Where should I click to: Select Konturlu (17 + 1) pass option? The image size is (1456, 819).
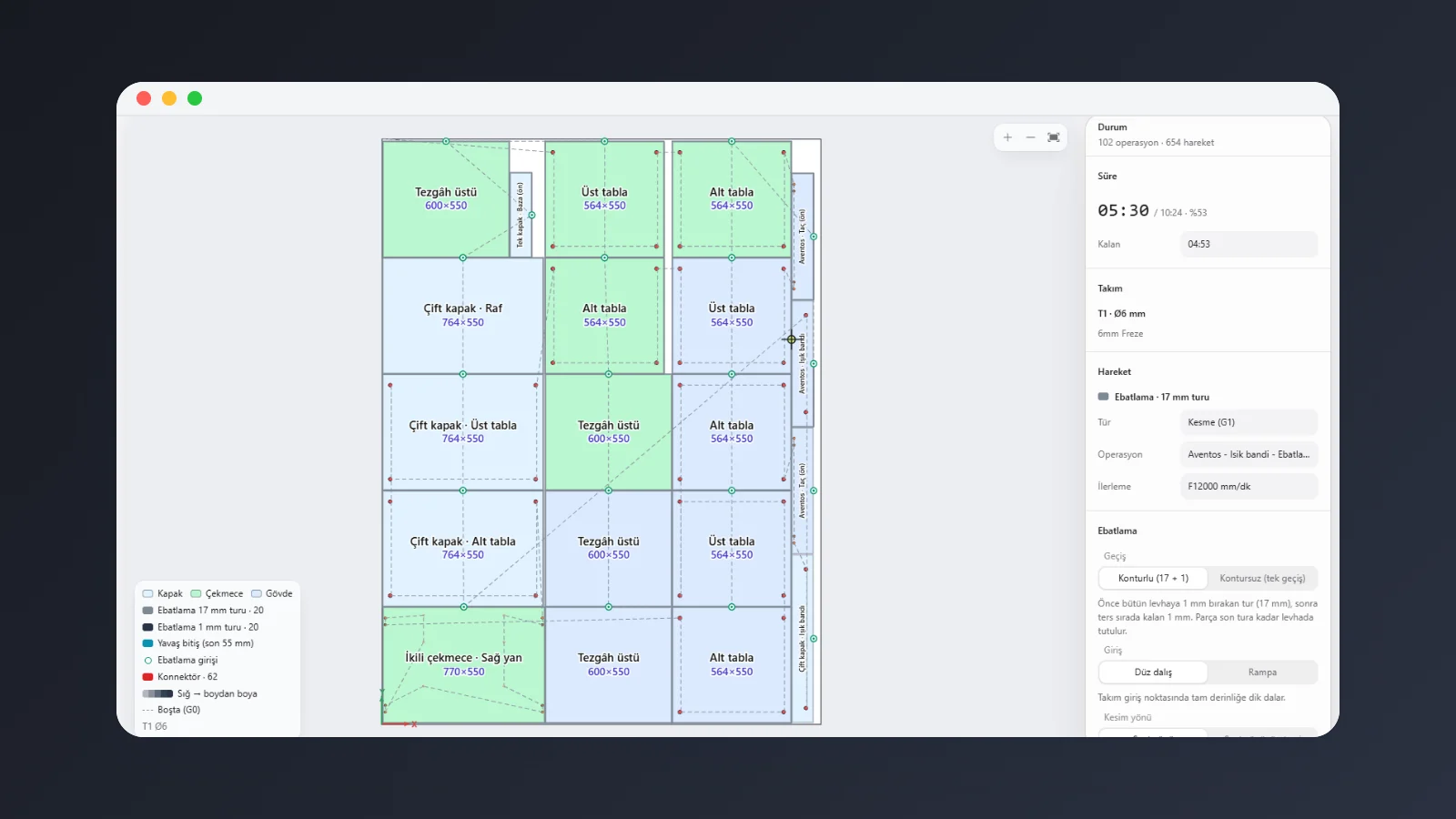(x=1153, y=578)
